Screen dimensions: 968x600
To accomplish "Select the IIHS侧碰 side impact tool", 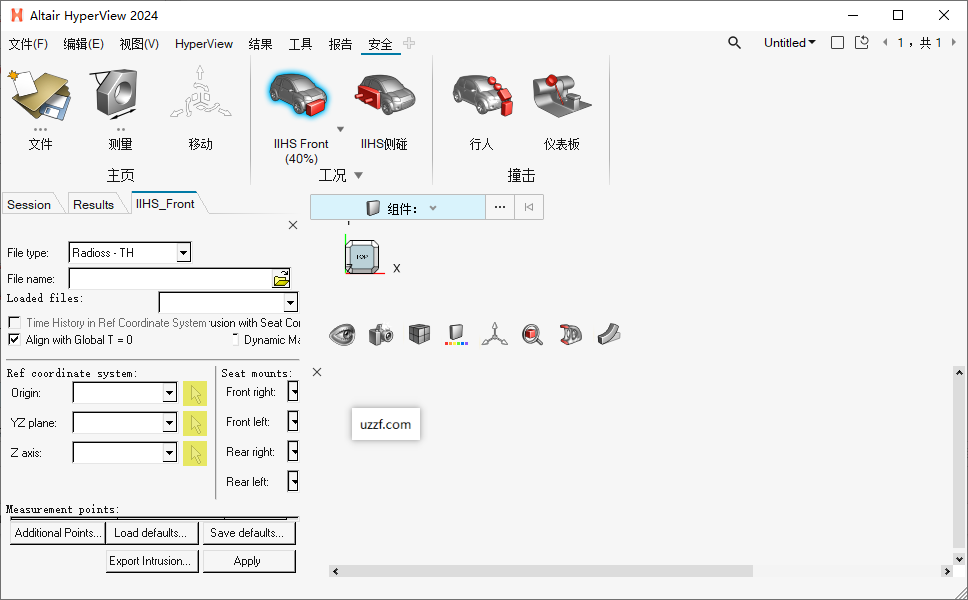I will point(385,95).
